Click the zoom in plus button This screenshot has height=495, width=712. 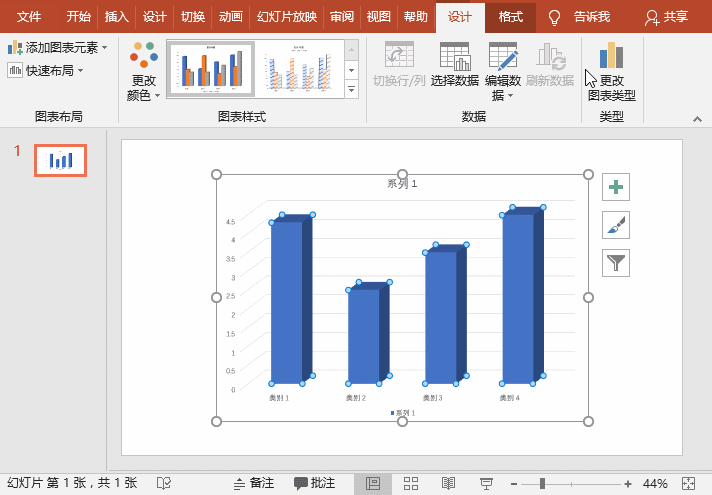tap(628, 484)
